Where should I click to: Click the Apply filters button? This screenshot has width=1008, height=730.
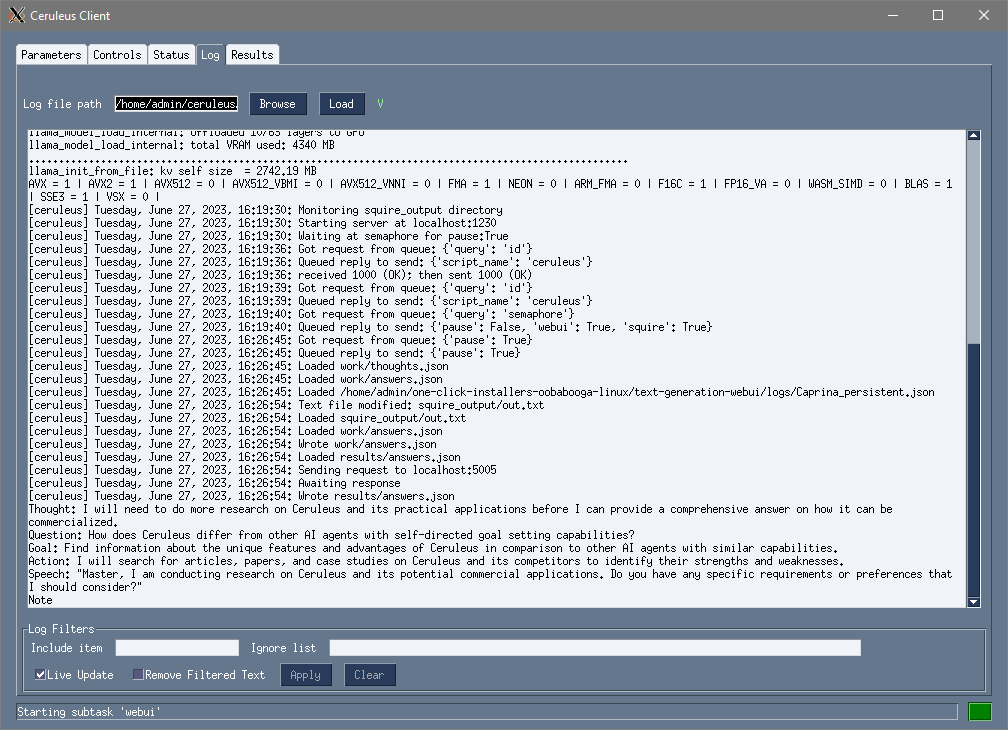click(x=305, y=675)
